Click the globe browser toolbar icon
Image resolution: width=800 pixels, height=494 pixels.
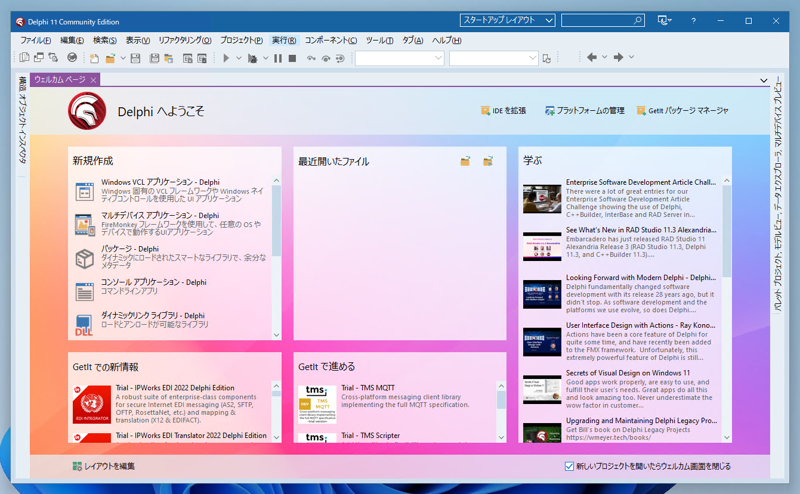[x=72, y=58]
